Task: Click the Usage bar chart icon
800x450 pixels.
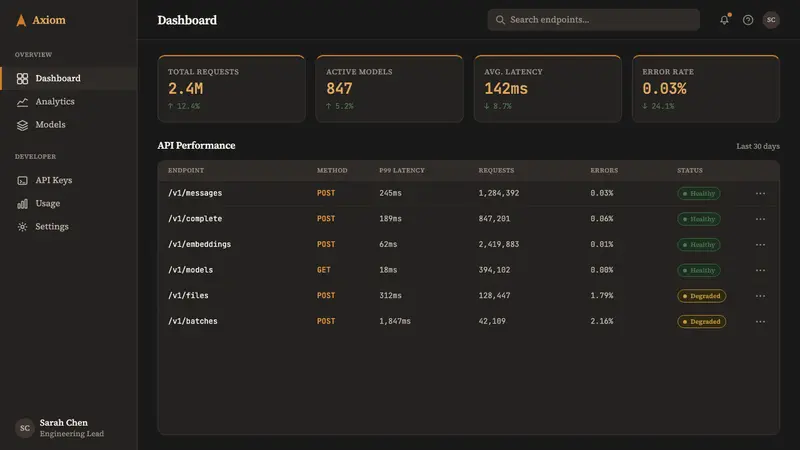Action: [22, 204]
